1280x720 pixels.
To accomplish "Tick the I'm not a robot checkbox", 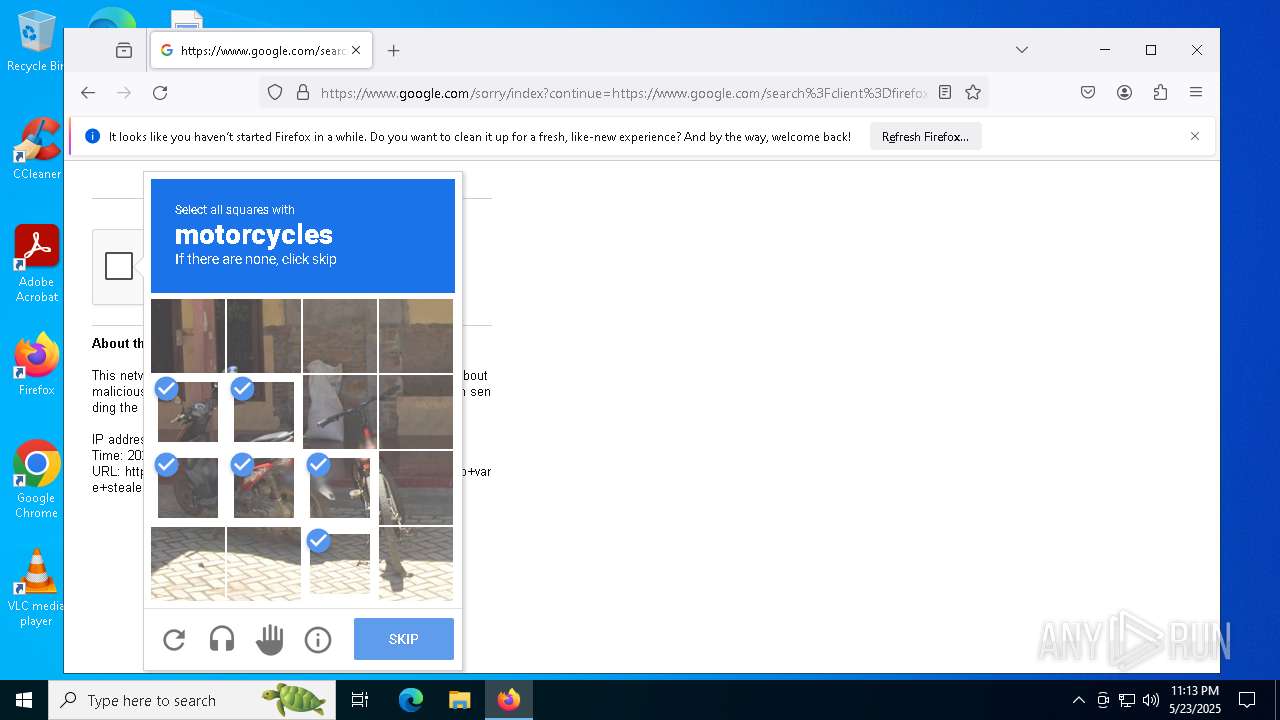I will (x=119, y=266).
